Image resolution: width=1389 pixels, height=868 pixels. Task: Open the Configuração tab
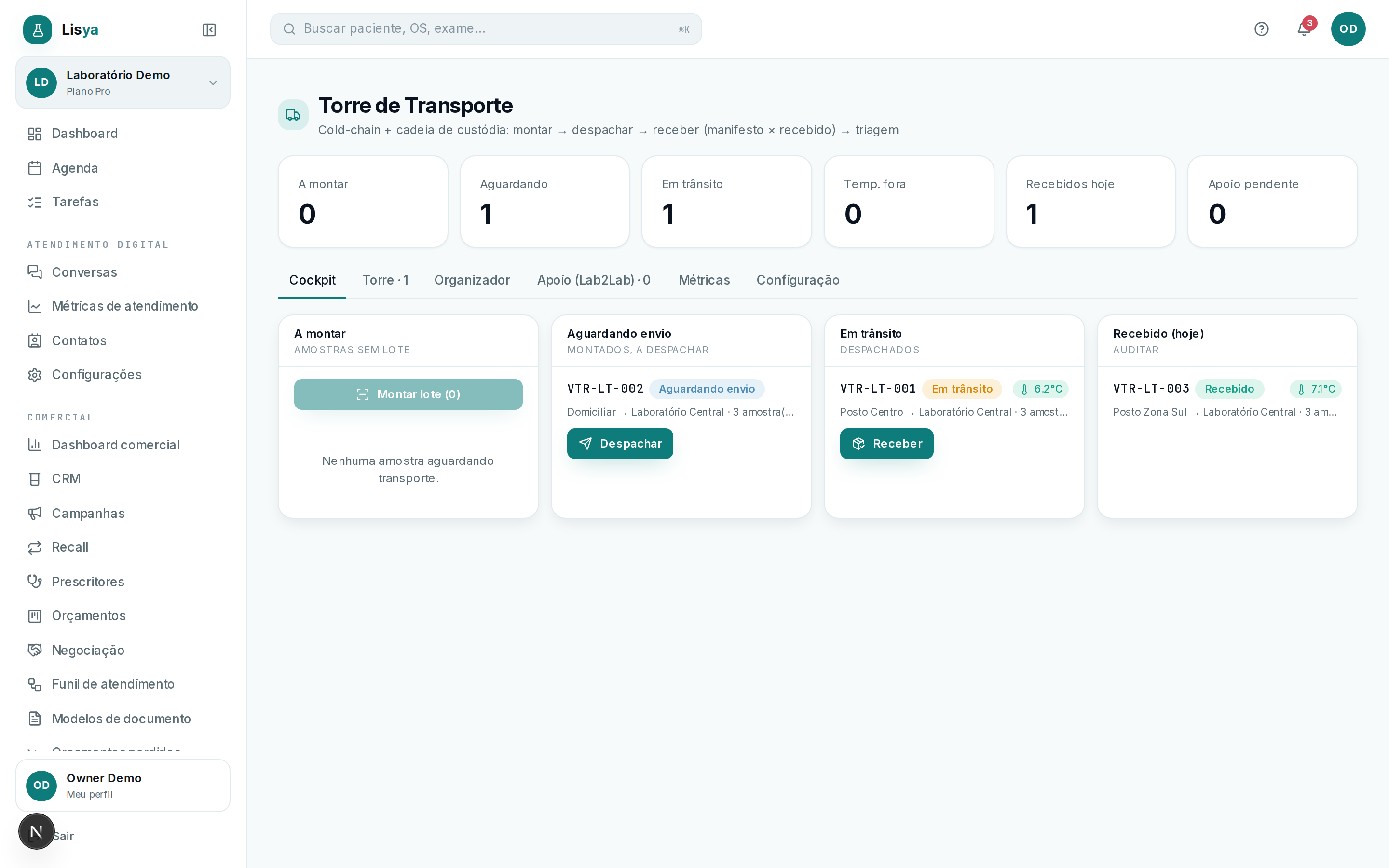(798, 280)
